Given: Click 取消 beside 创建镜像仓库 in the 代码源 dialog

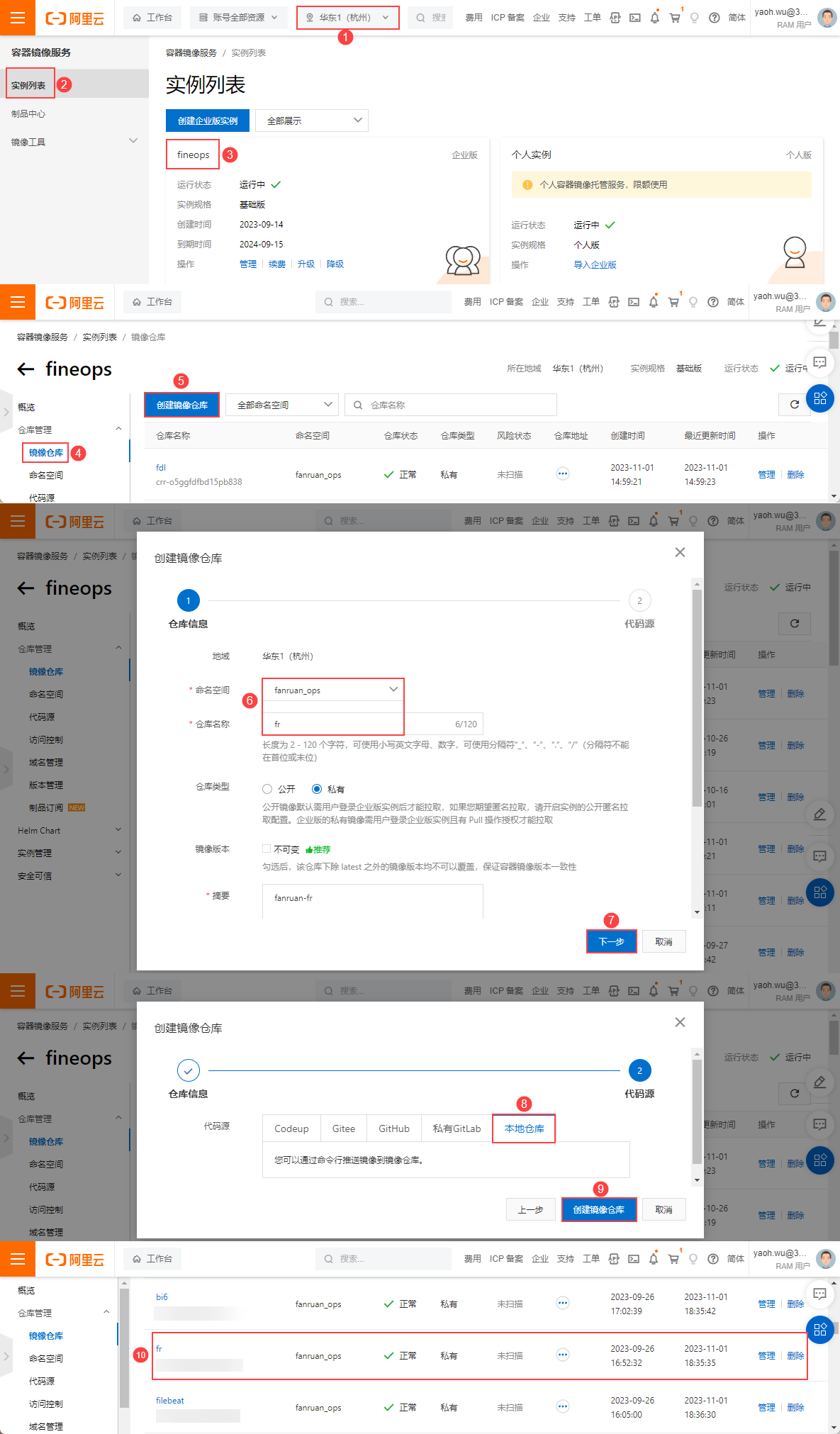Looking at the screenshot, I should pyautogui.click(x=664, y=1209).
